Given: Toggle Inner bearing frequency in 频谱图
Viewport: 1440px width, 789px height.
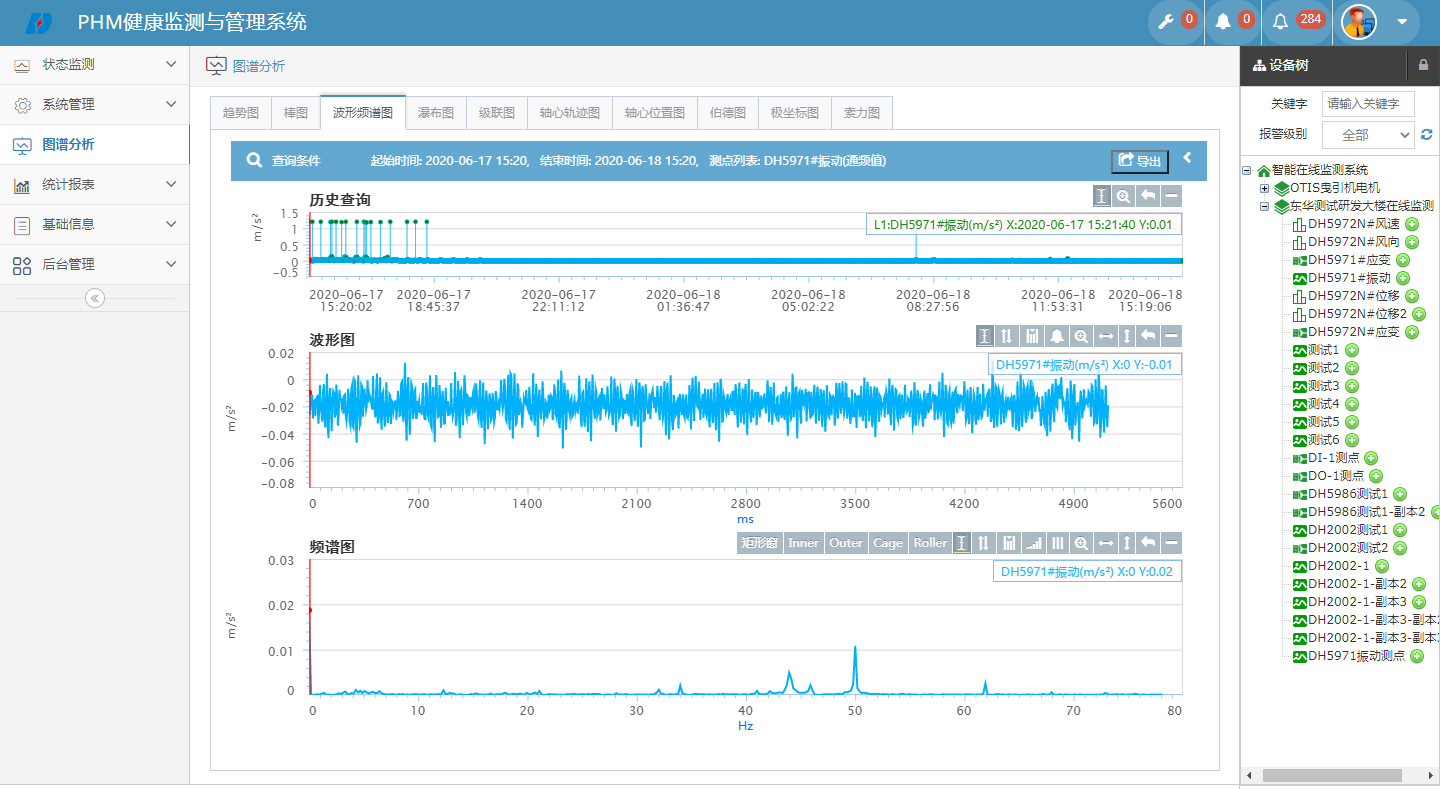Looking at the screenshot, I should 803,543.
